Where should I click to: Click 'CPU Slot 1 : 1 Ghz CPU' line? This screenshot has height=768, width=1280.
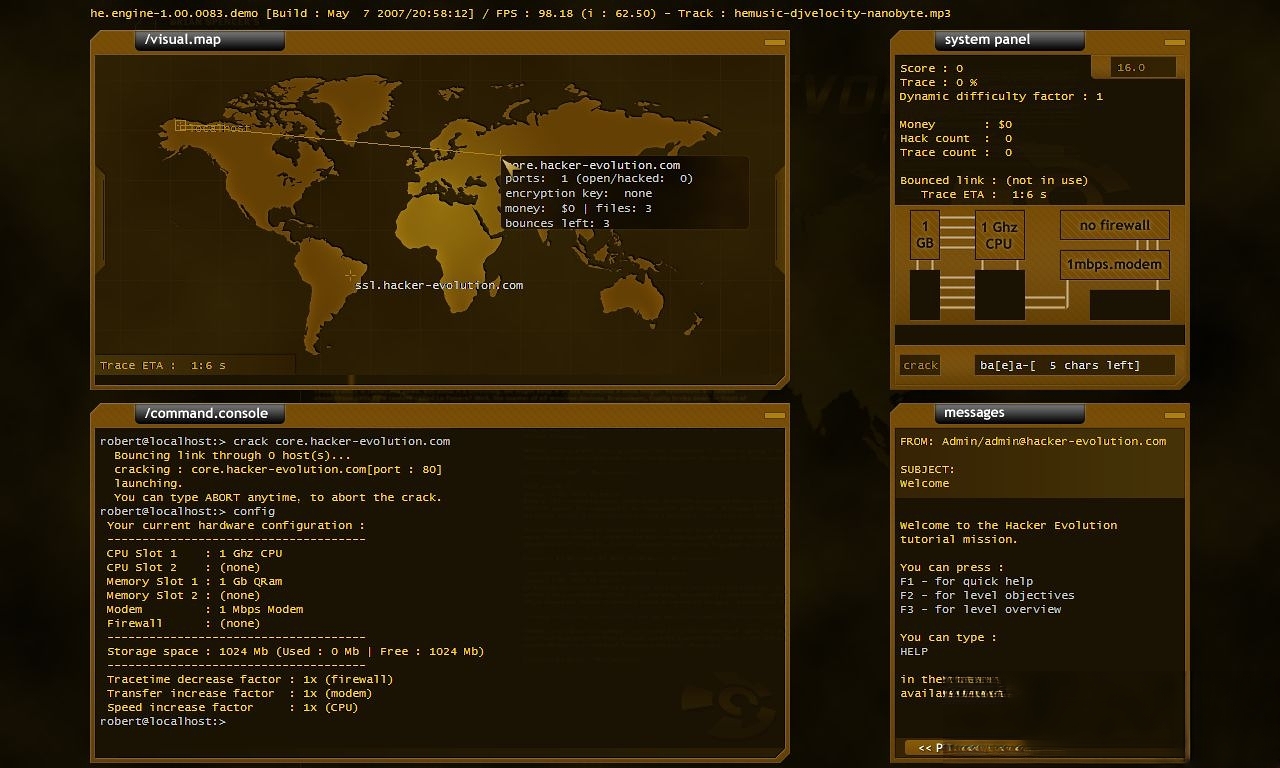pyautogui.click(x=195, y=553)
